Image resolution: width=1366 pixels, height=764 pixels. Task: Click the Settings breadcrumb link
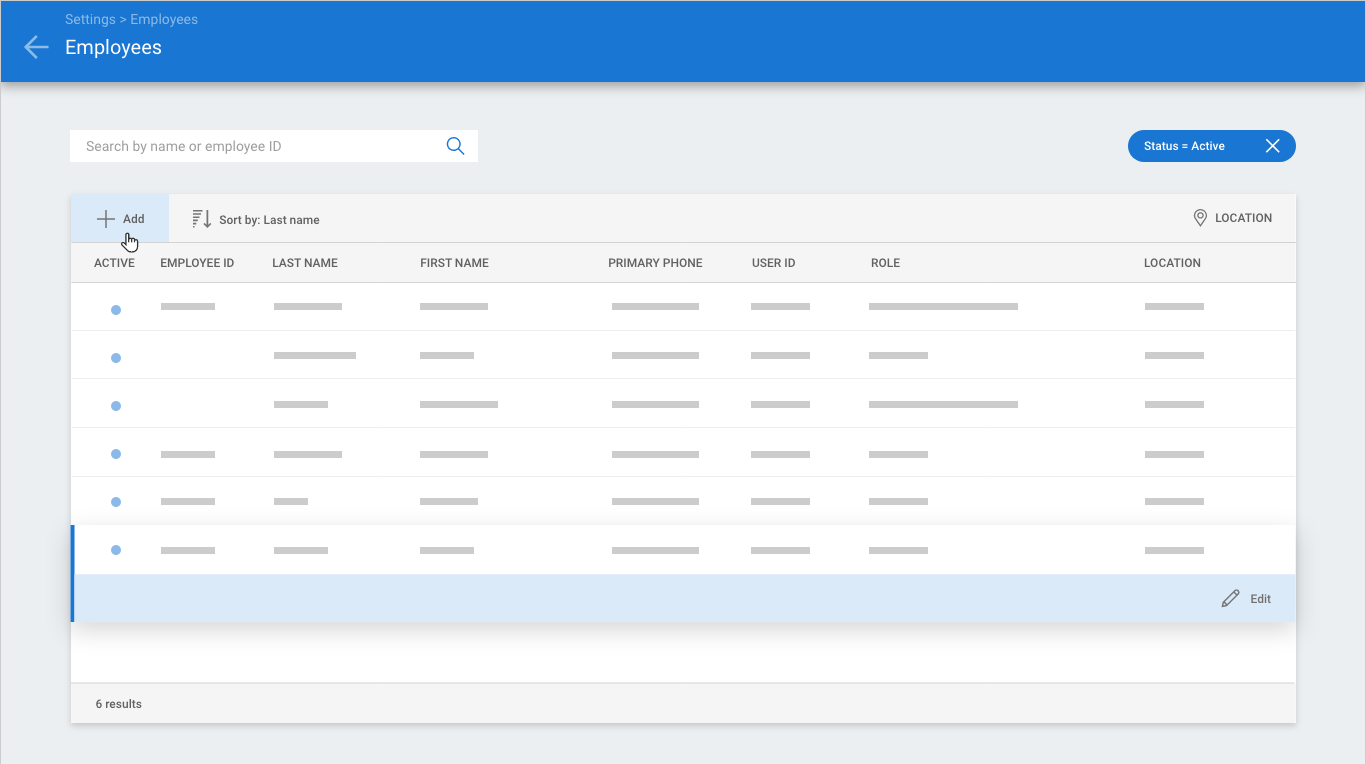(x=90, y=19)
